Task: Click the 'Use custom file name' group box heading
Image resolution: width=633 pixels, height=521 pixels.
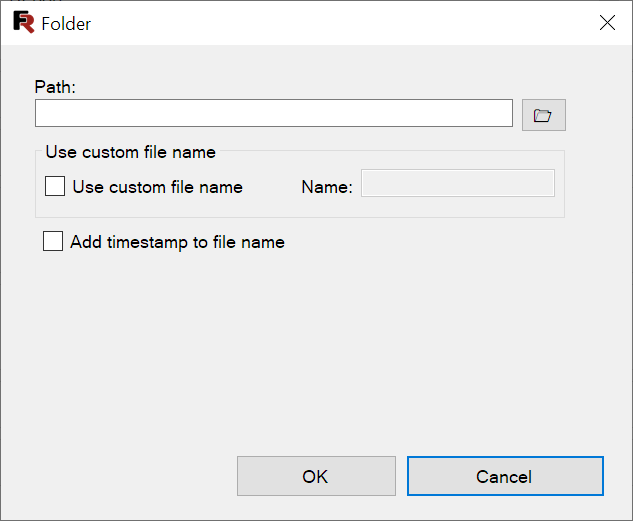Action: 130,153
